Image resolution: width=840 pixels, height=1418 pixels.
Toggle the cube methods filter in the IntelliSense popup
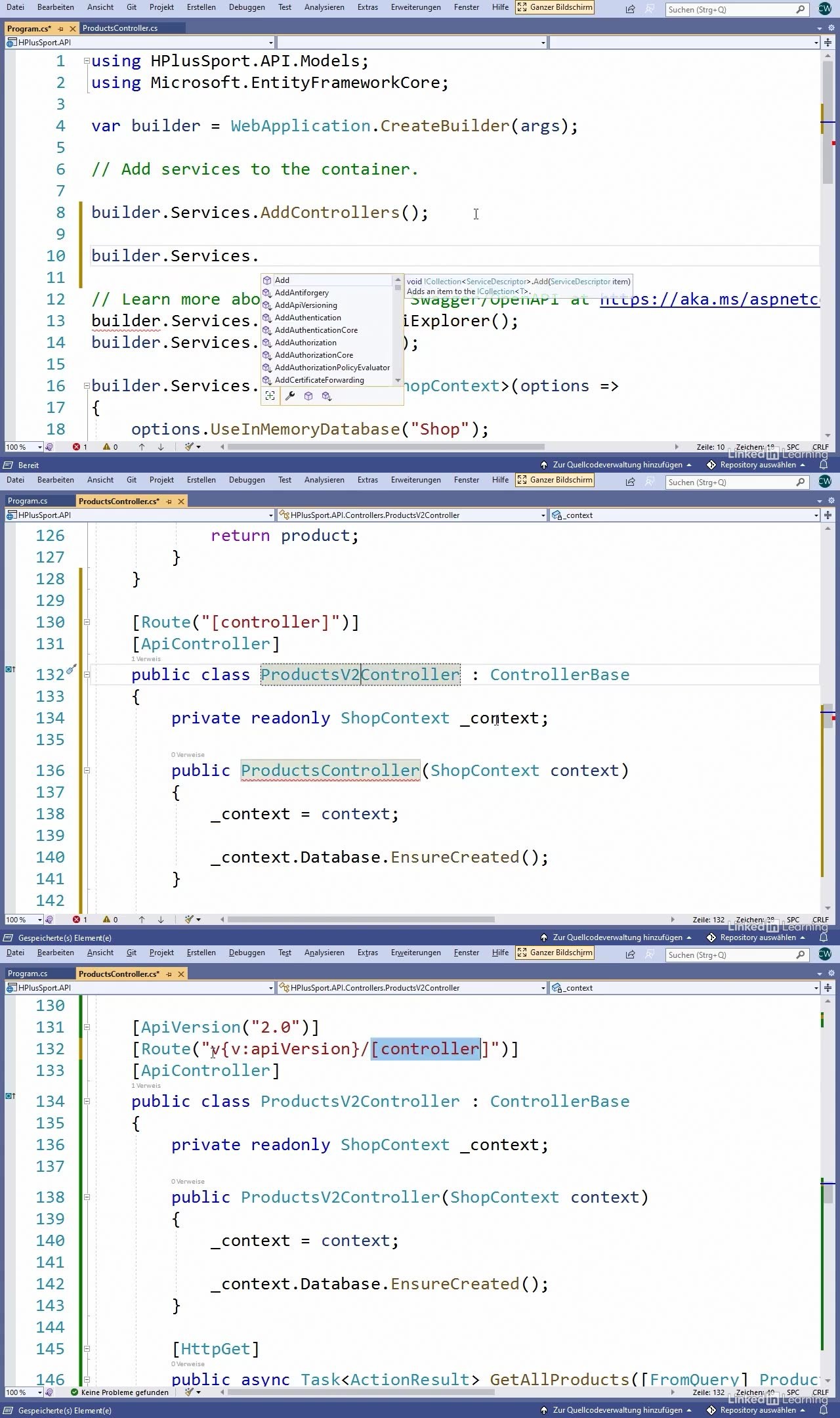click(308, 396)
